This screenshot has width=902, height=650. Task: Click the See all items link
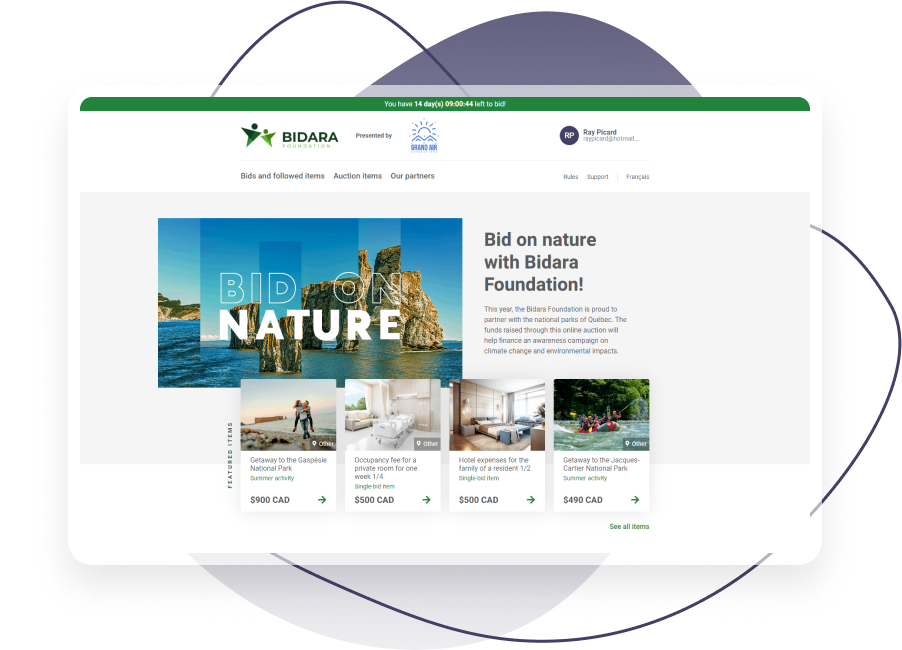click(629, 526)
